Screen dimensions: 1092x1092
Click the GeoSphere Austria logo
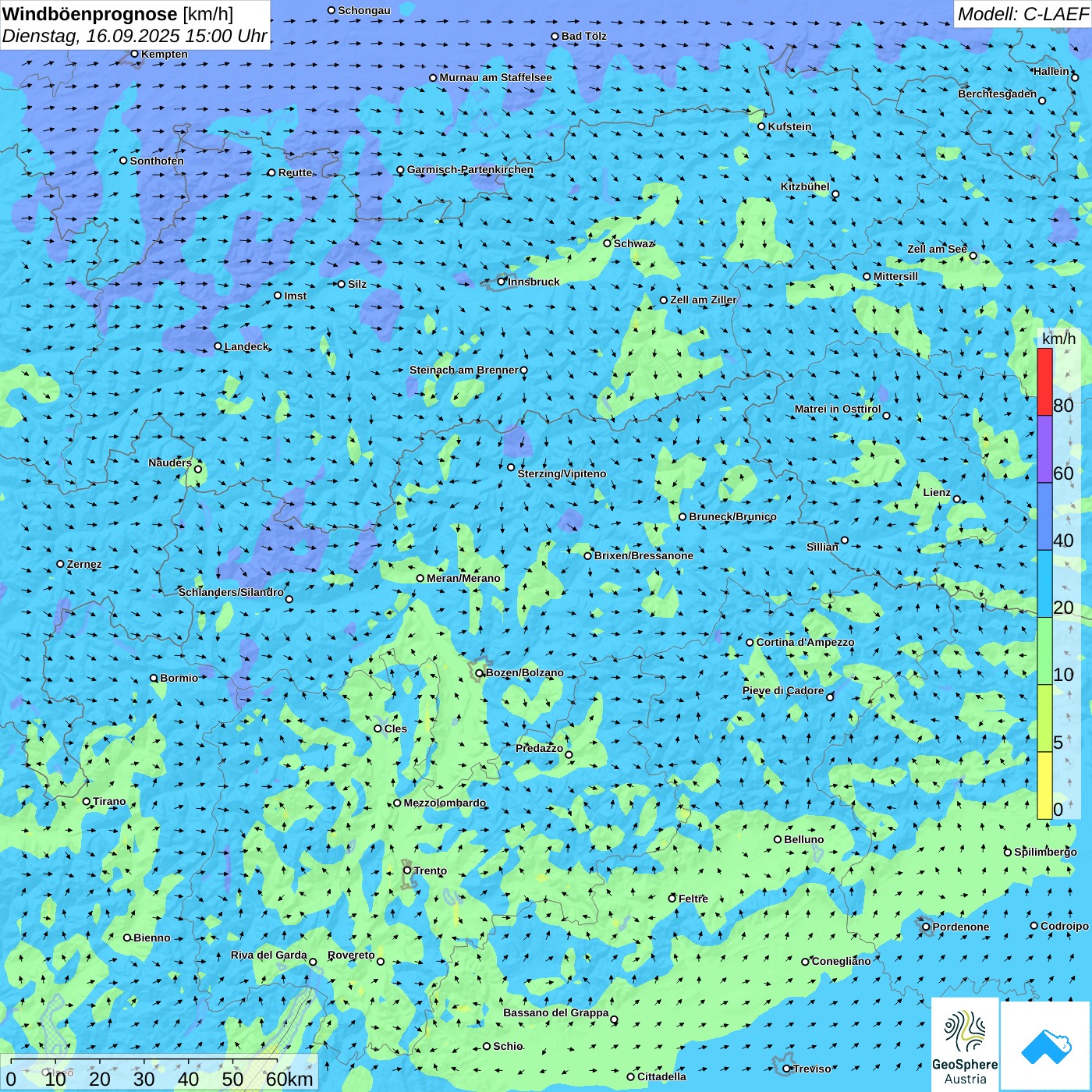[x=965, y=1044]
